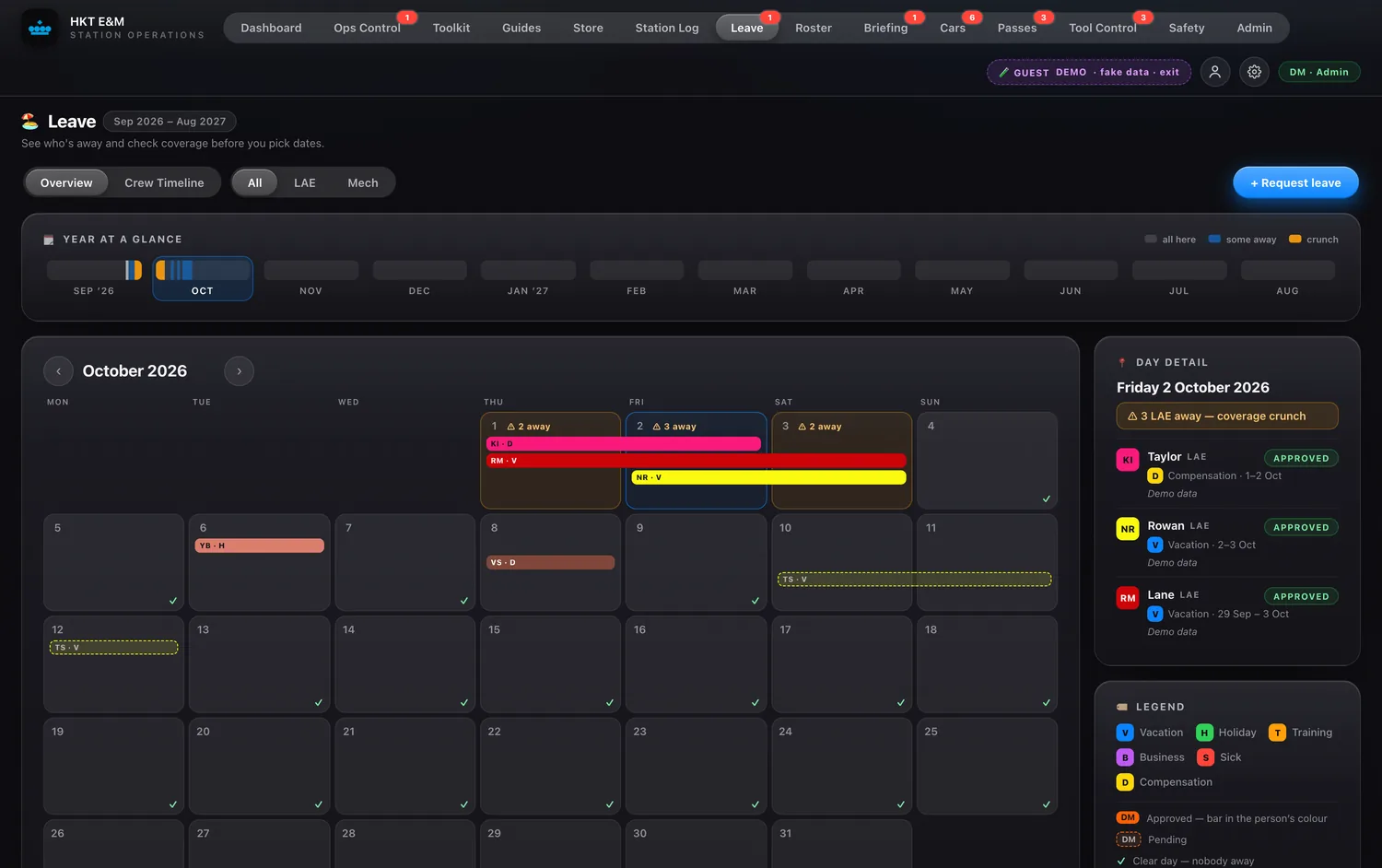Click the YB H holiday bar on October 6
This screenshot has width=1382, height=868.
[259, 545]
